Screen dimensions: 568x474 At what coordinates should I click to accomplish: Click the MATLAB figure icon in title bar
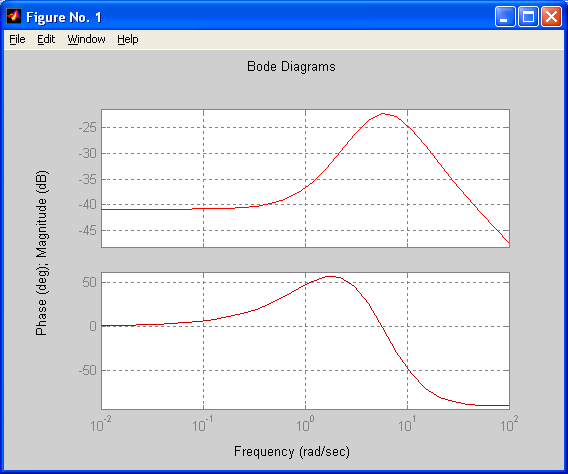pyautogui.click(x=14, y=16)
